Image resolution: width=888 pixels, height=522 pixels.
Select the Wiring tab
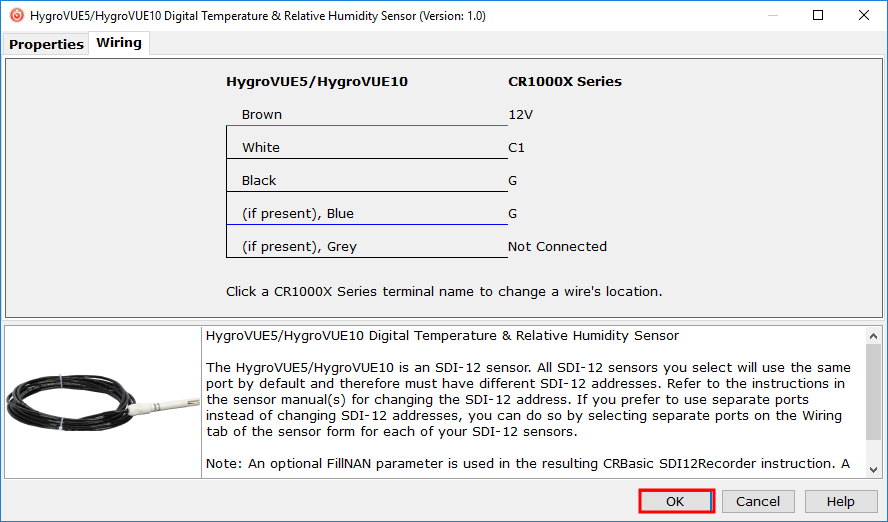click(118, 43)
